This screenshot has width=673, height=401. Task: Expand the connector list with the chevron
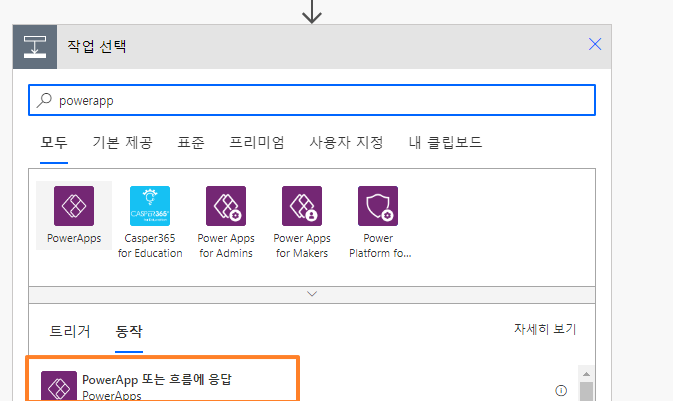pos(312,294)
